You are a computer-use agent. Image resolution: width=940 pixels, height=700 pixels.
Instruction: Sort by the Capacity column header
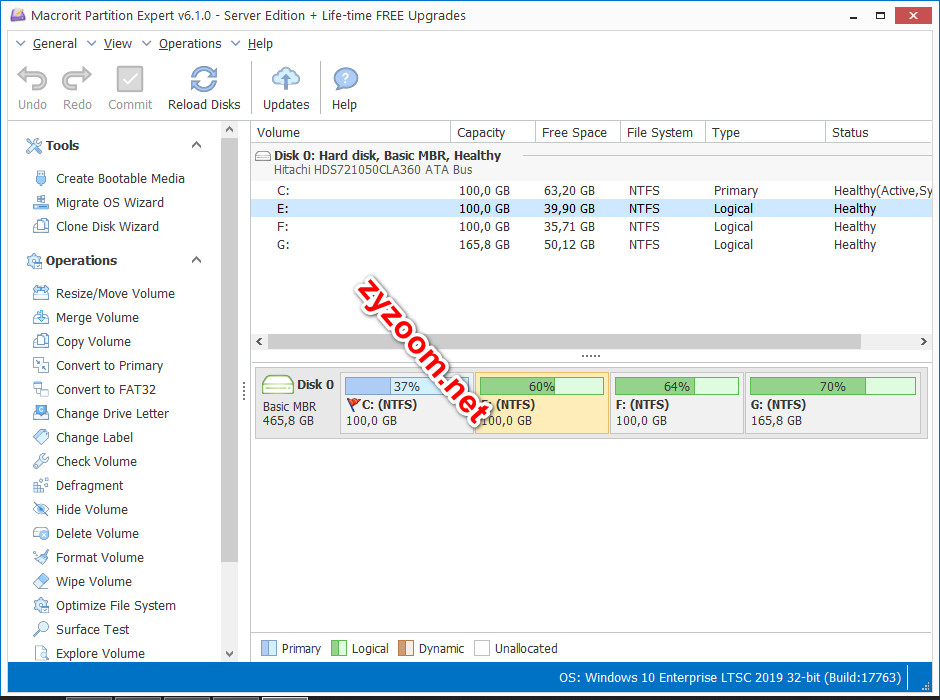(x=493, y=132)
